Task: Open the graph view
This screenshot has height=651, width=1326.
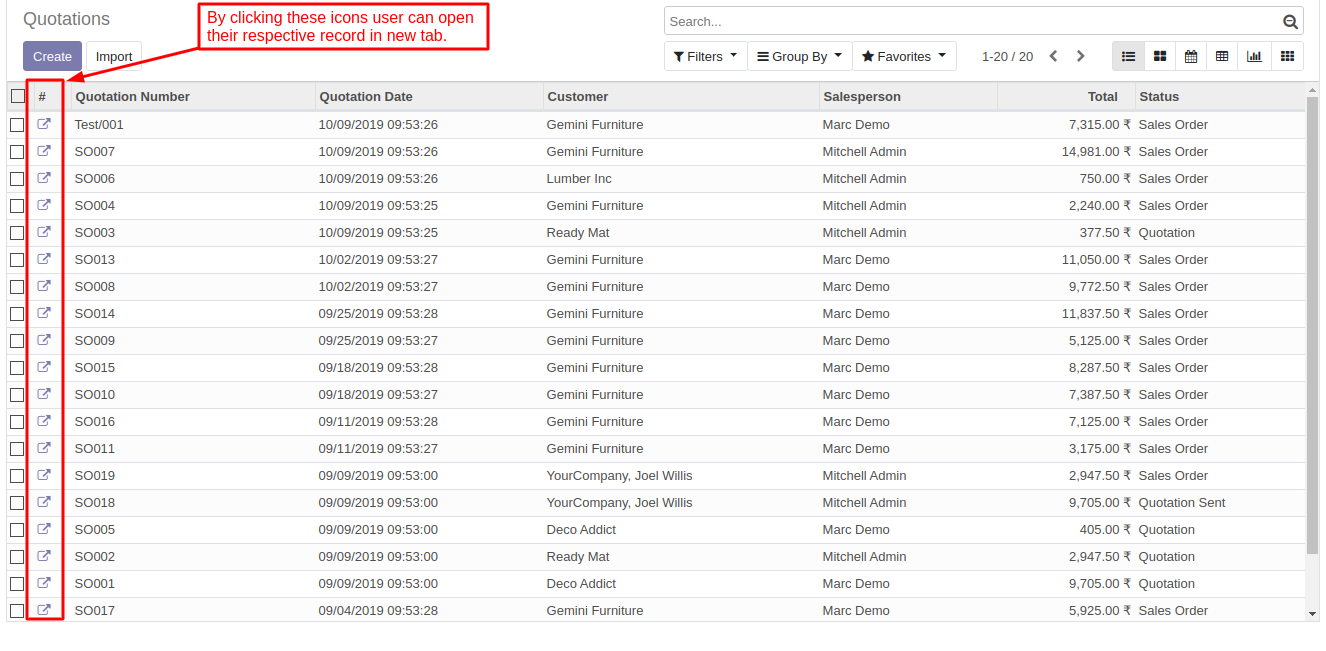Action: click(x=1253, y=57)
